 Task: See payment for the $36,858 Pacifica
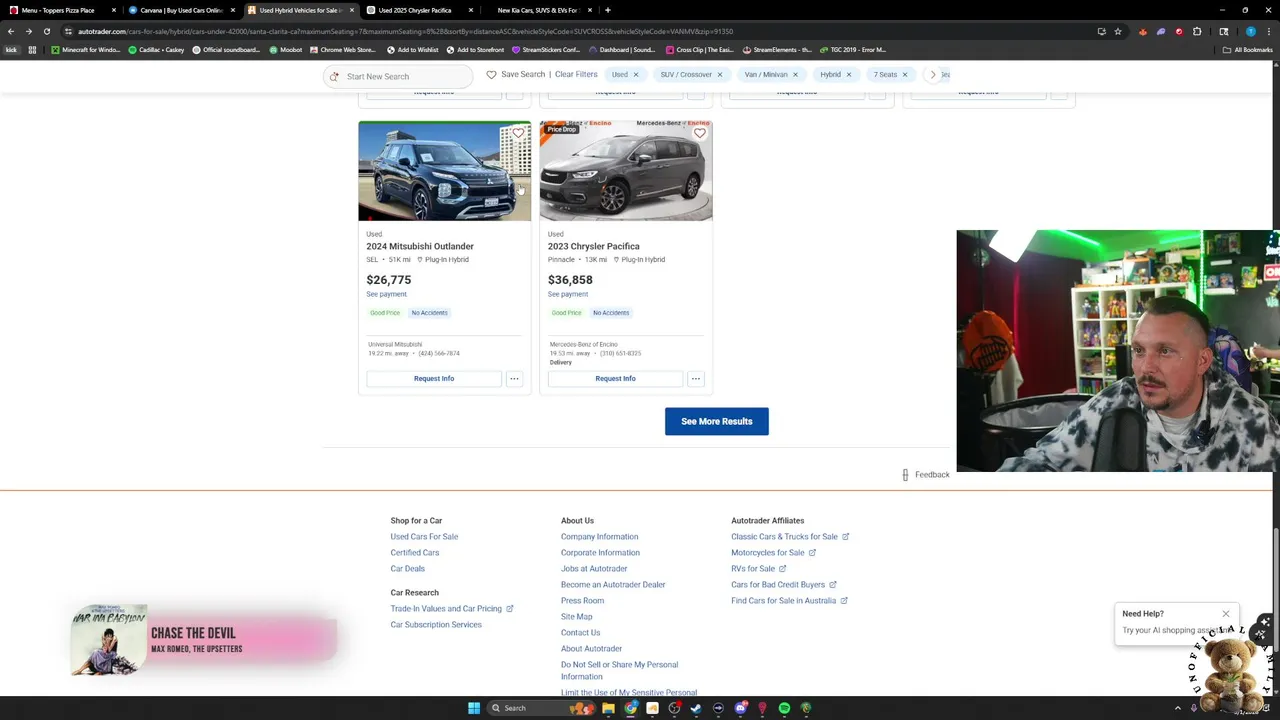(568, 294)
